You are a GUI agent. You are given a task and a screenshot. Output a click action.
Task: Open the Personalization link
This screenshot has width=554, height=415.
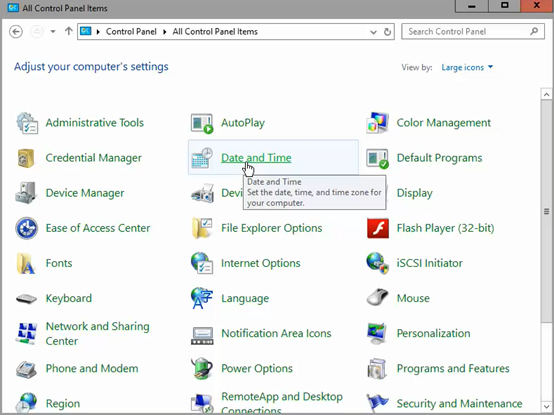pos(433,333)
